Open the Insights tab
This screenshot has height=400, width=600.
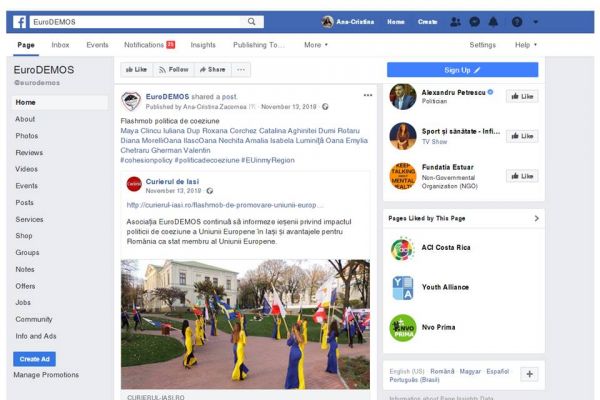coord(203,45)
